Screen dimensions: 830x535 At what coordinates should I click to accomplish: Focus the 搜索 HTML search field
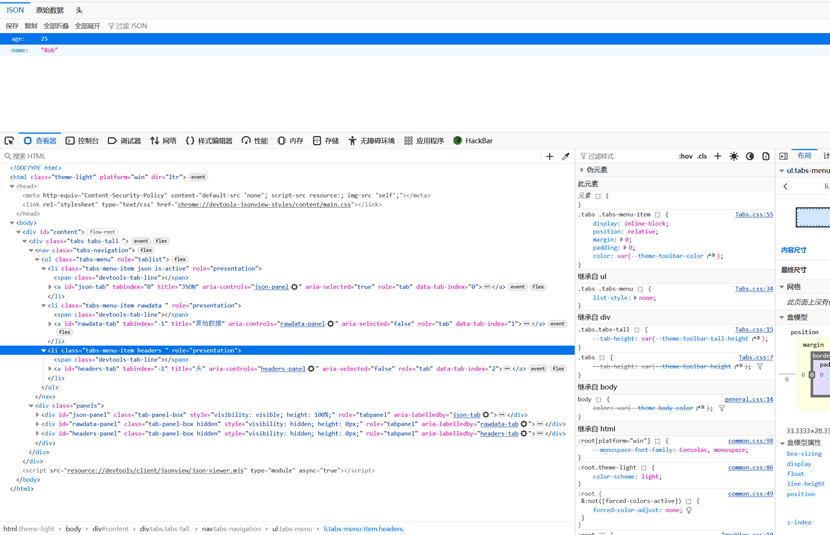273,156
